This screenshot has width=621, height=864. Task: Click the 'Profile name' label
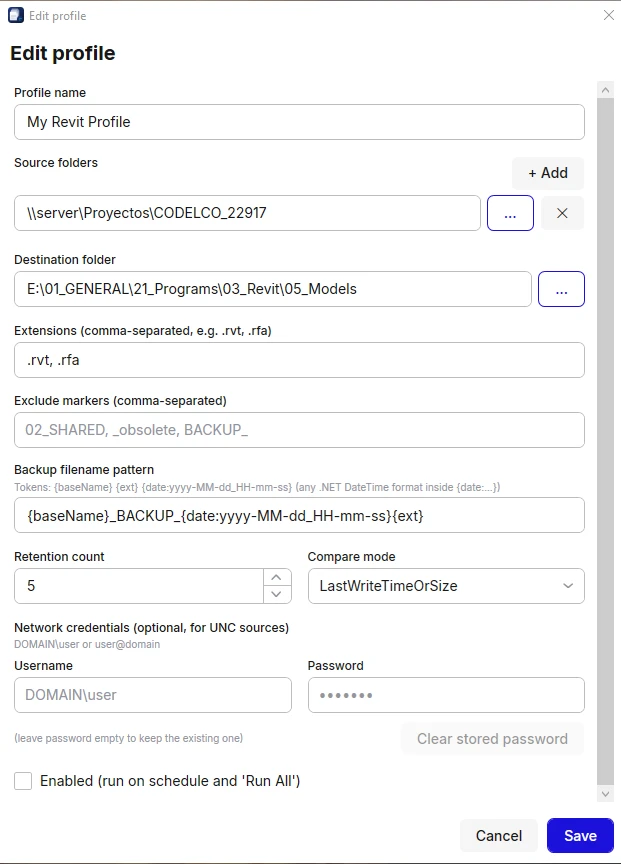point(50,93)
